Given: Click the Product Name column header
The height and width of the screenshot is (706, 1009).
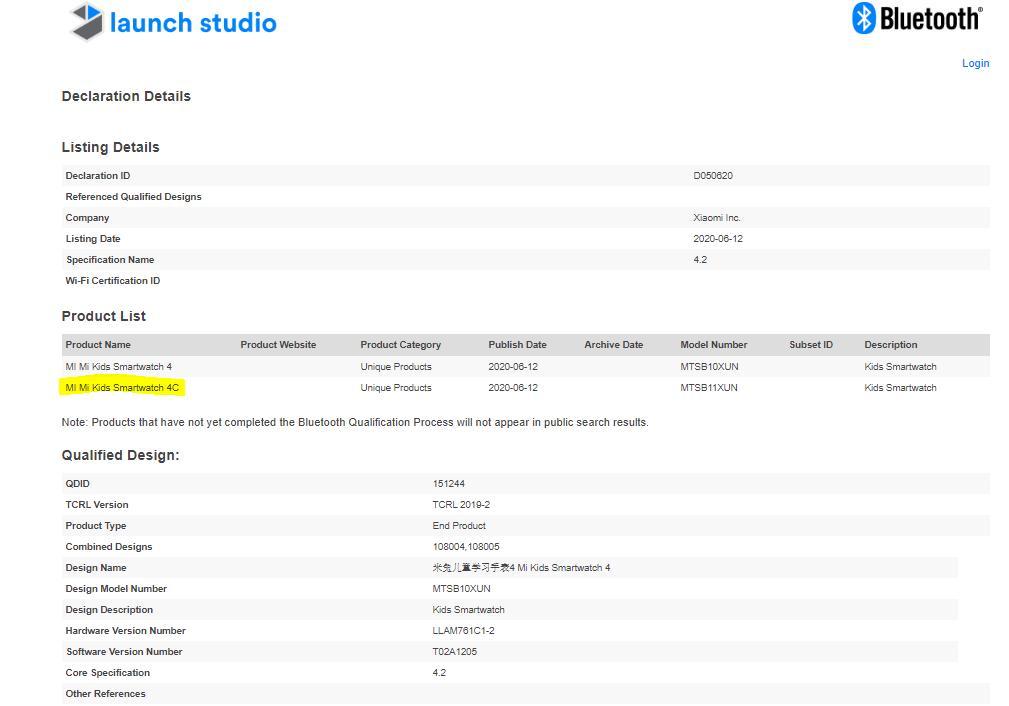Looking at the screenshot, I should tap(98, 345).
